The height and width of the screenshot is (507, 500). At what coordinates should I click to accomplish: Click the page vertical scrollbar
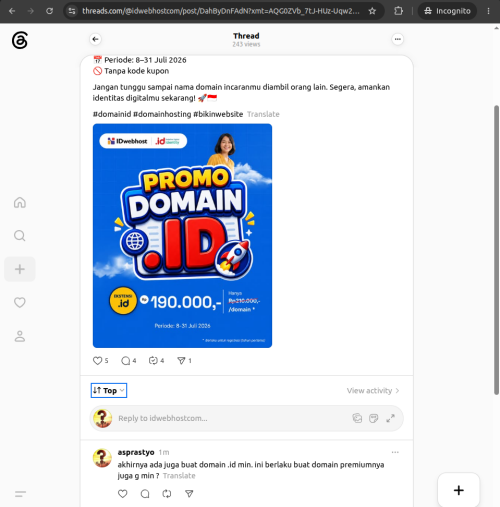496,250
